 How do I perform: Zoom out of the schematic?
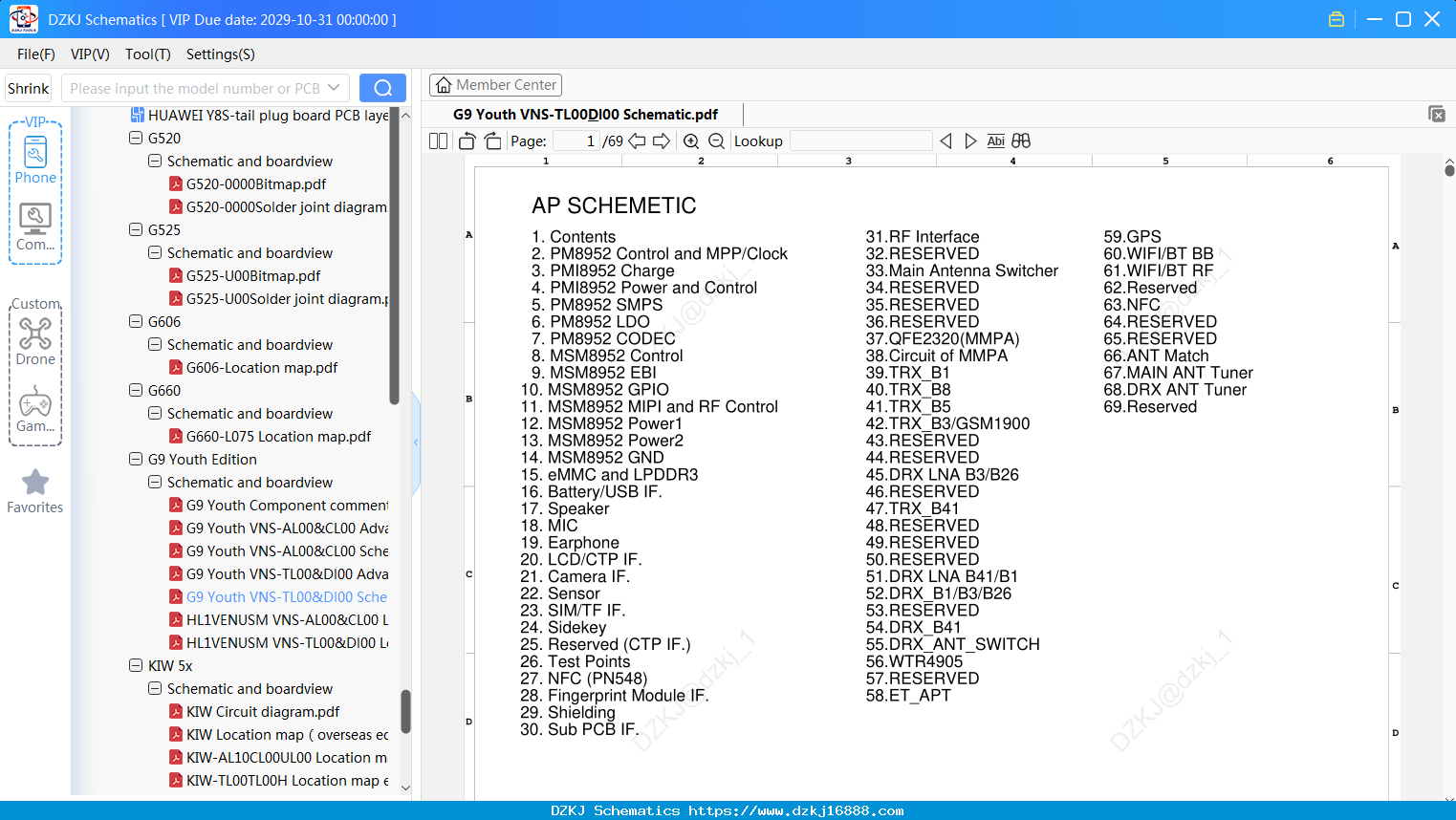(x=716, y=141)
